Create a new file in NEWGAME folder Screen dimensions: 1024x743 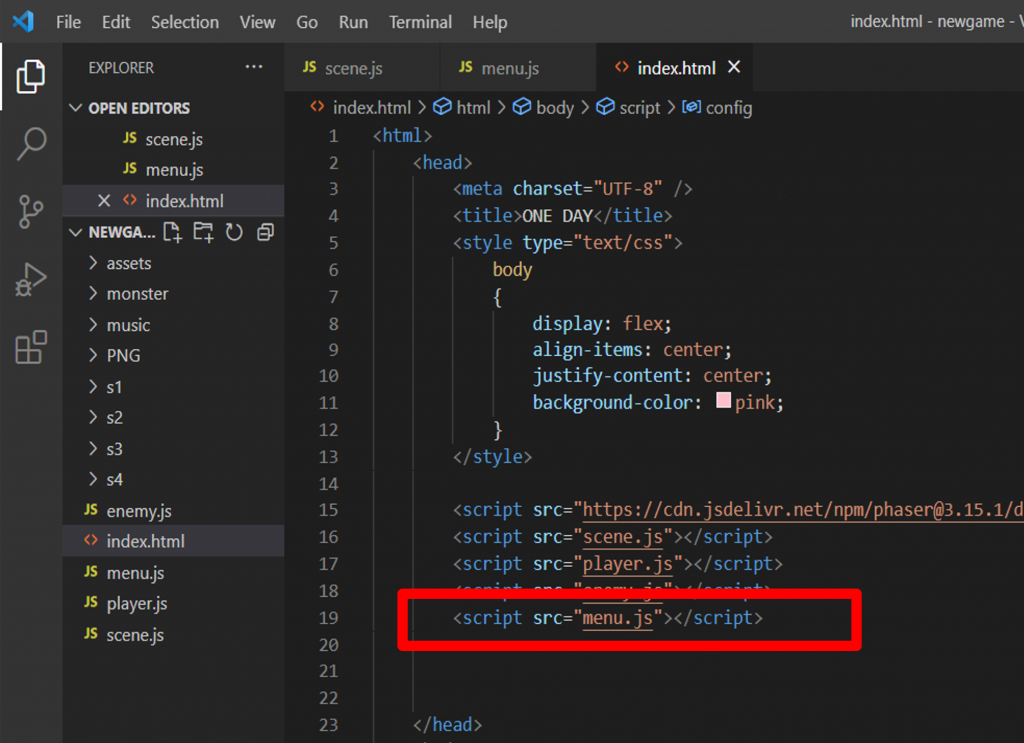[172, 232]
